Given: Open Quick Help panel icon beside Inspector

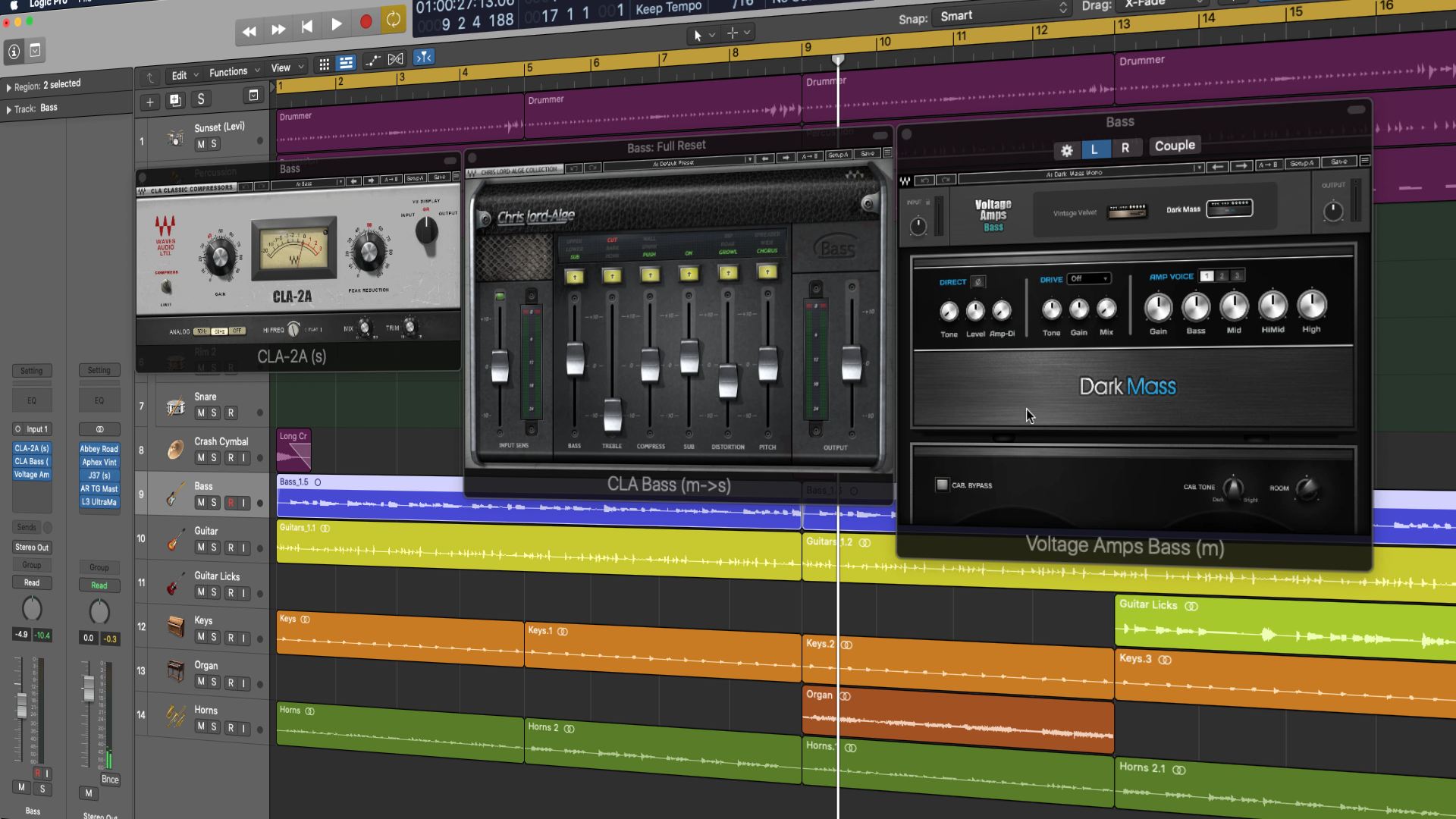Looking at the screenshot, I should 35,50.
